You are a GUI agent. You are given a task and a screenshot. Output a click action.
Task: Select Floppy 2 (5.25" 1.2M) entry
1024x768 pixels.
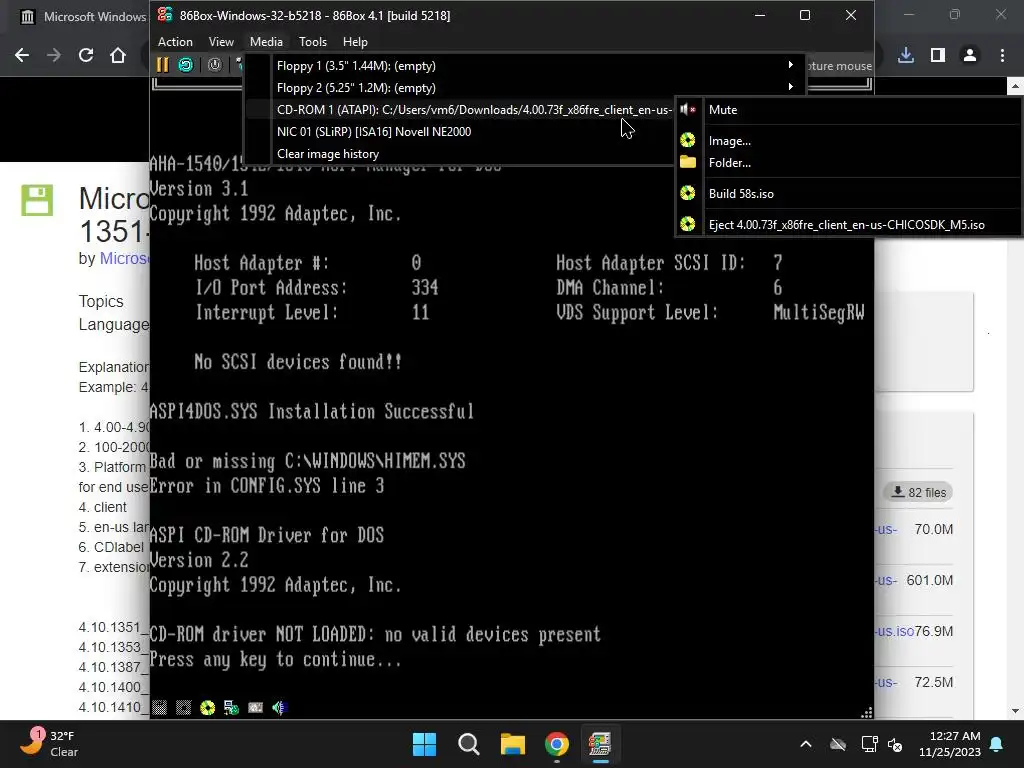526,88
